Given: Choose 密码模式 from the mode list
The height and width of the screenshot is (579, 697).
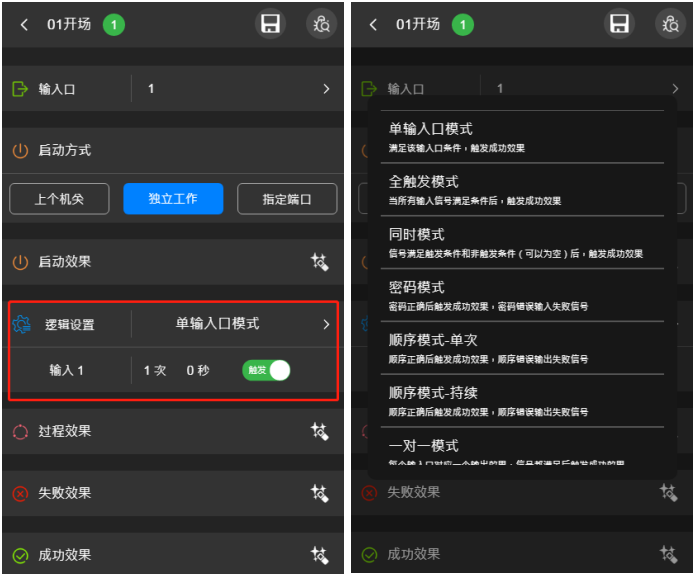Looking at the screenshot, I should (522, 295).
